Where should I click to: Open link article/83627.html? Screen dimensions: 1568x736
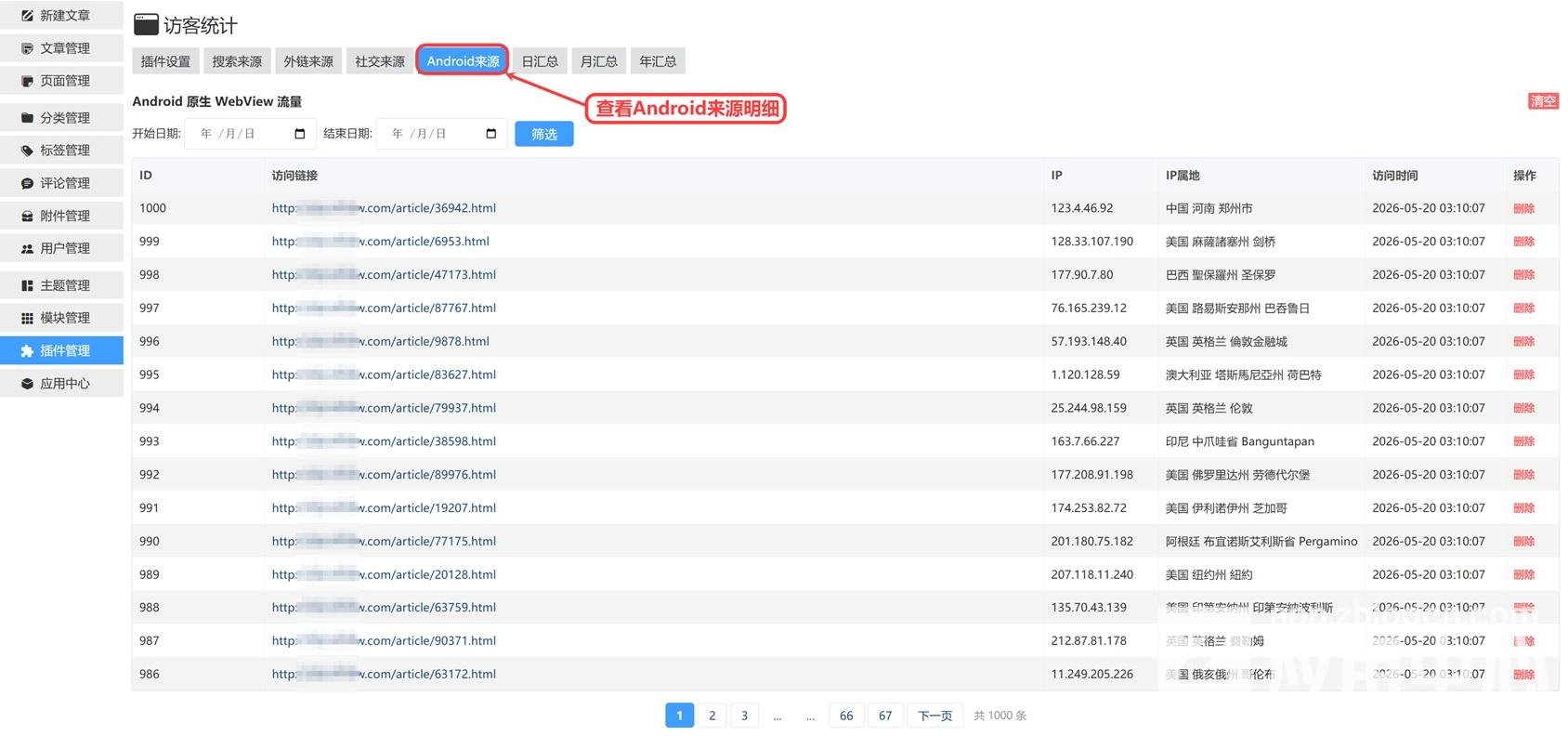coord(384,375)
